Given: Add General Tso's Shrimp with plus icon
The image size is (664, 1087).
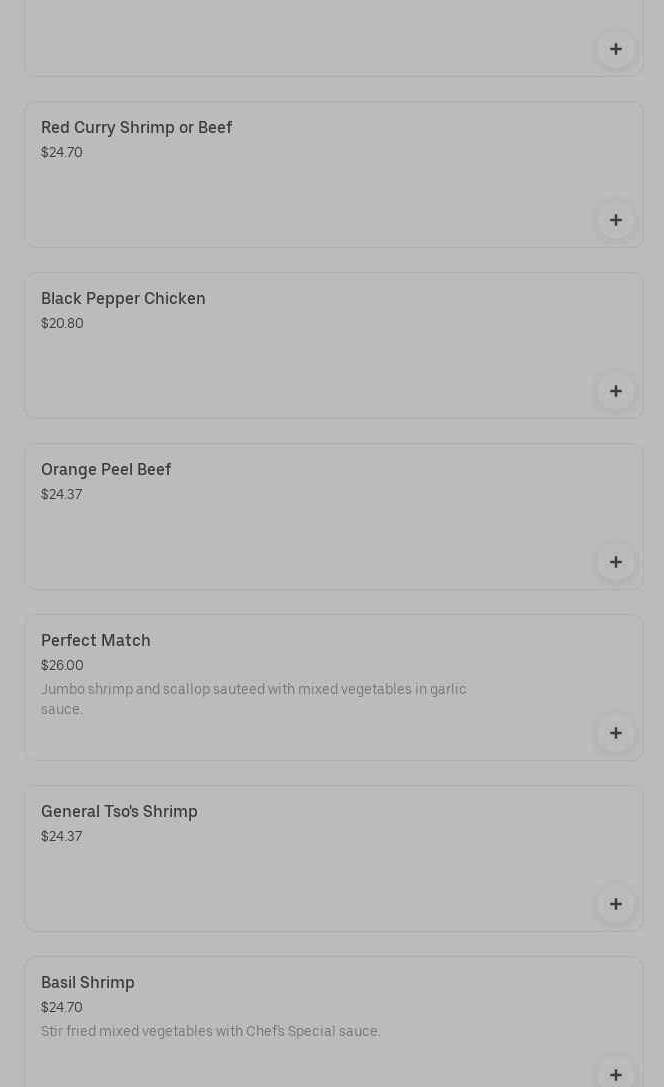Looking at the screenshot, I should point(615,904).
